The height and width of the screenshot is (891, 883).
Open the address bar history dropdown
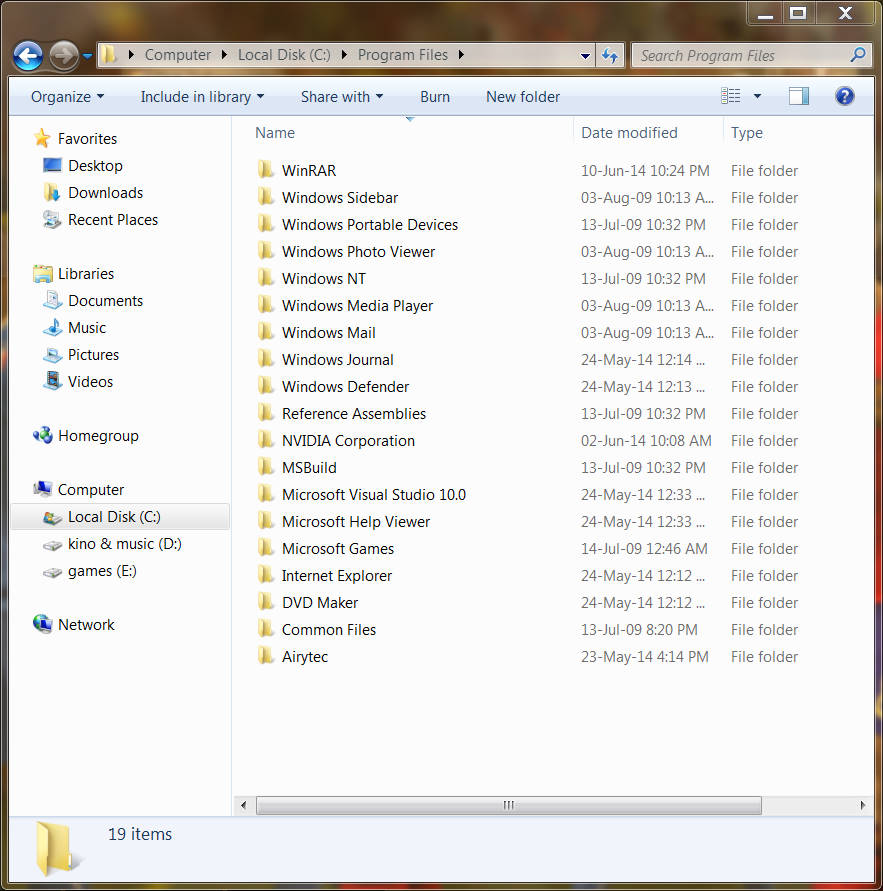[x=585, y=55]
